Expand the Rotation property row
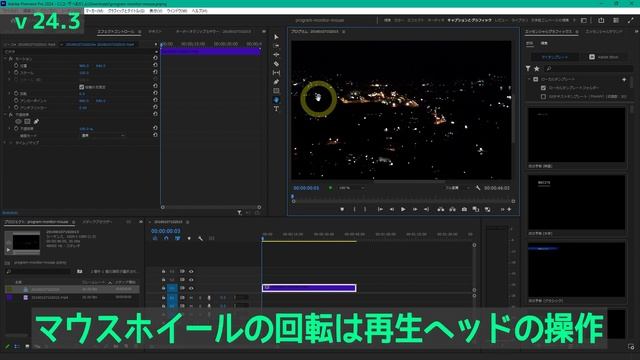The width and height of the screenshot is (640, 360). coord(10,93)
